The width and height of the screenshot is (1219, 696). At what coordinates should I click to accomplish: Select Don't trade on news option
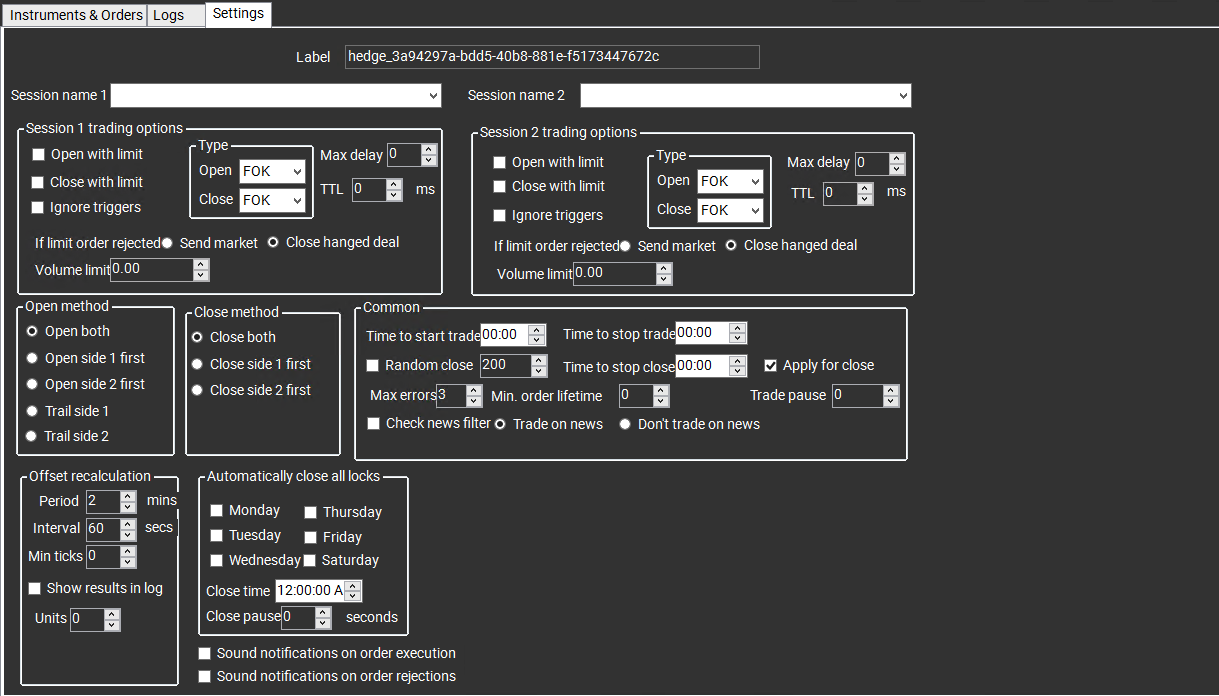pos(625,424)
